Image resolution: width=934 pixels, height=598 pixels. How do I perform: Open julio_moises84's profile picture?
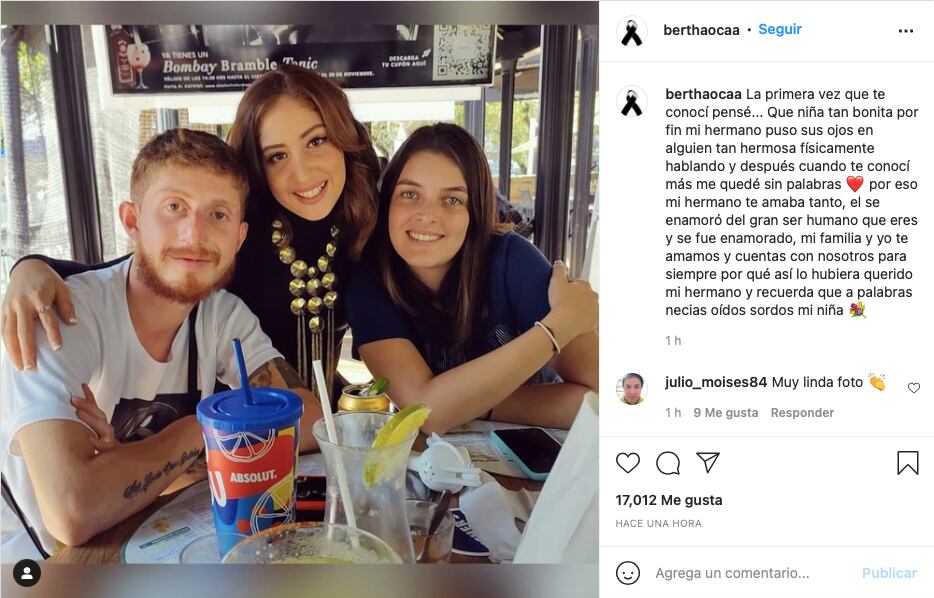coord(631,389)
